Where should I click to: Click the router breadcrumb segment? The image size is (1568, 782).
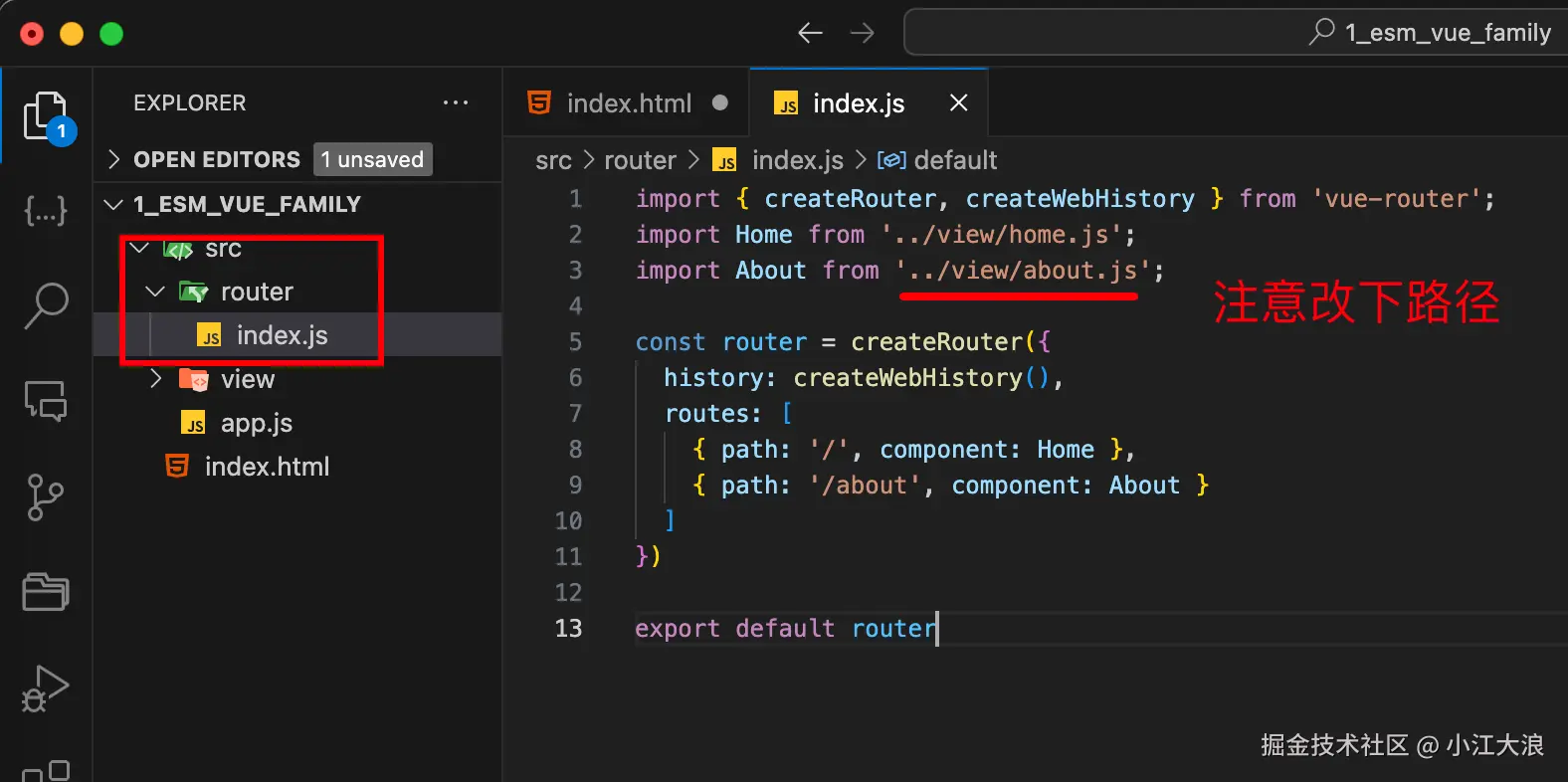(x=640, y=160)
